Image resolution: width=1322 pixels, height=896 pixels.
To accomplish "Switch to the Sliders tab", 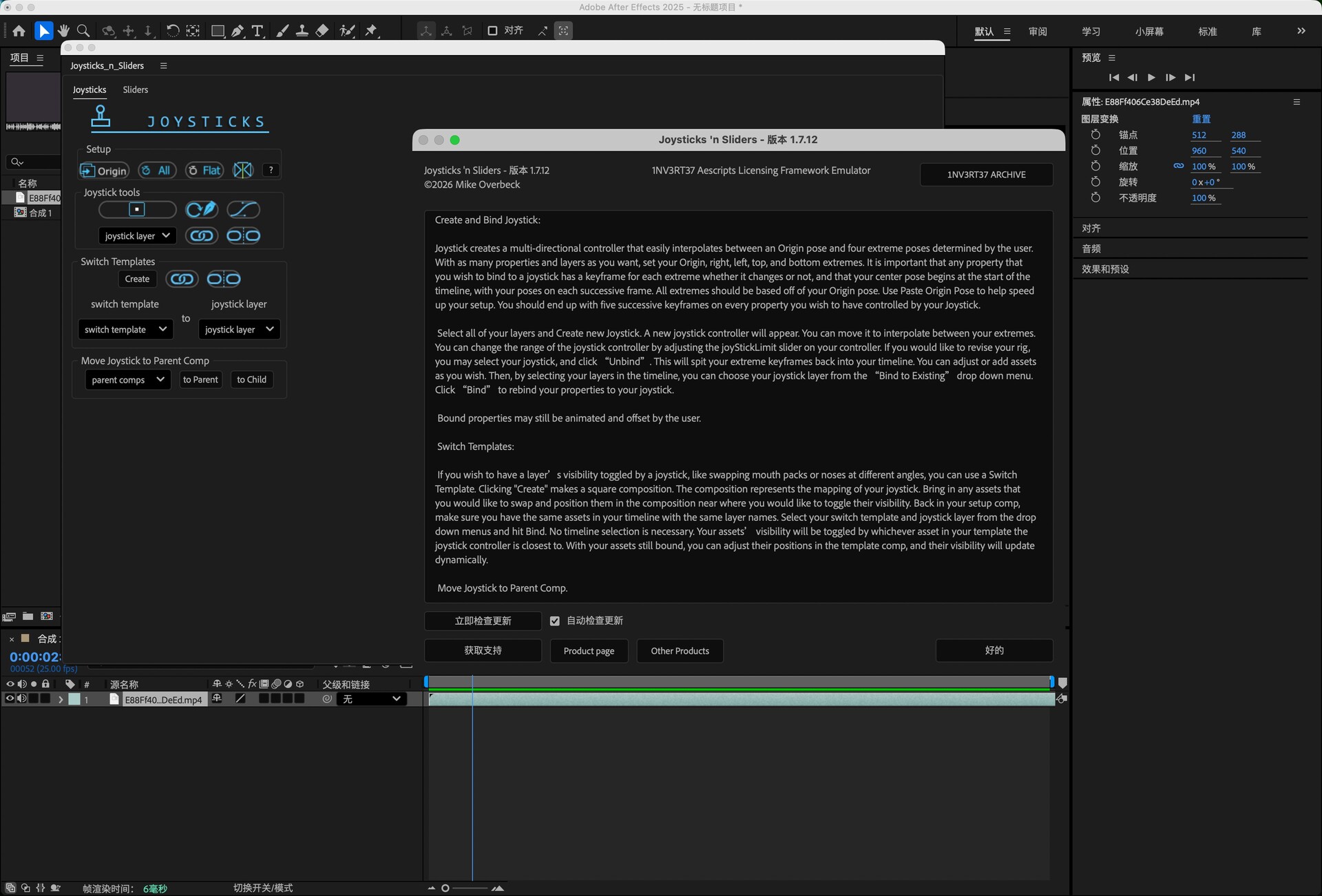I will [135, 90].
